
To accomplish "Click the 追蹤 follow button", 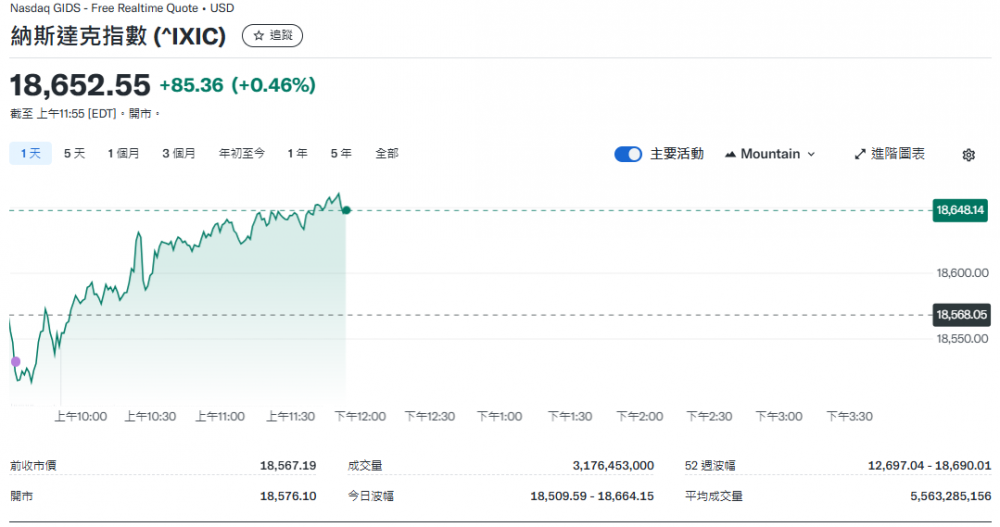I will tap(272, 36).
